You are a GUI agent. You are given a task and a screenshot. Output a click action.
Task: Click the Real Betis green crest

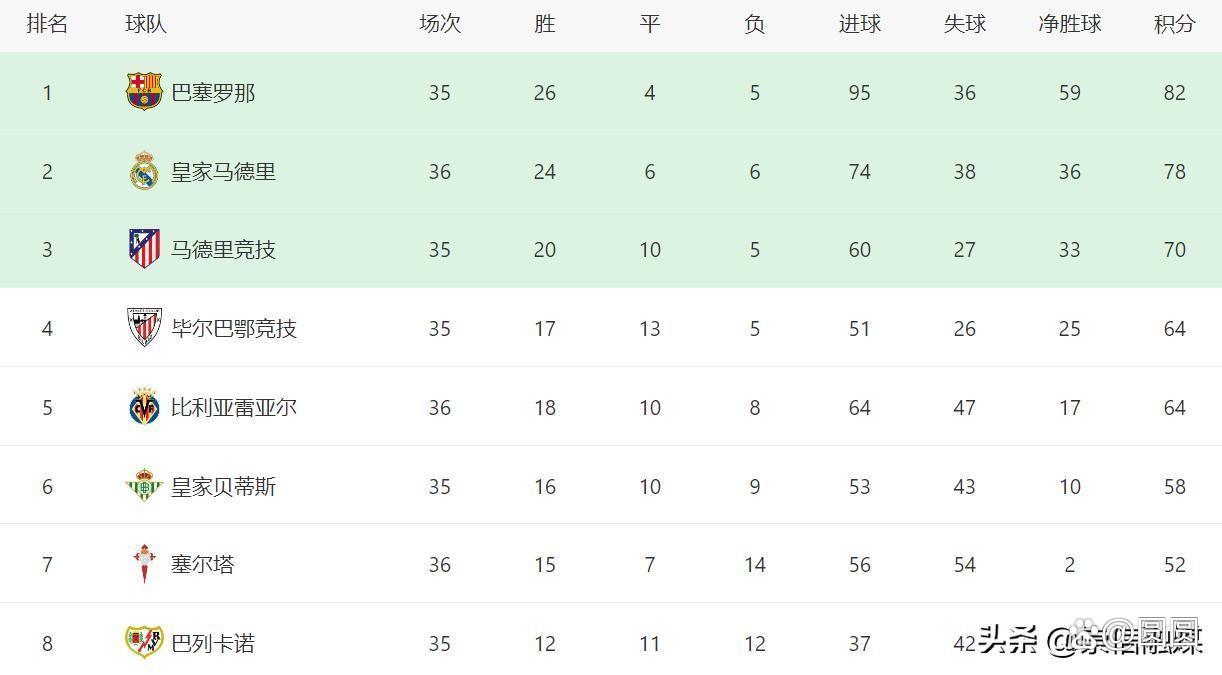pyautogui.click(x=144, y=486)
